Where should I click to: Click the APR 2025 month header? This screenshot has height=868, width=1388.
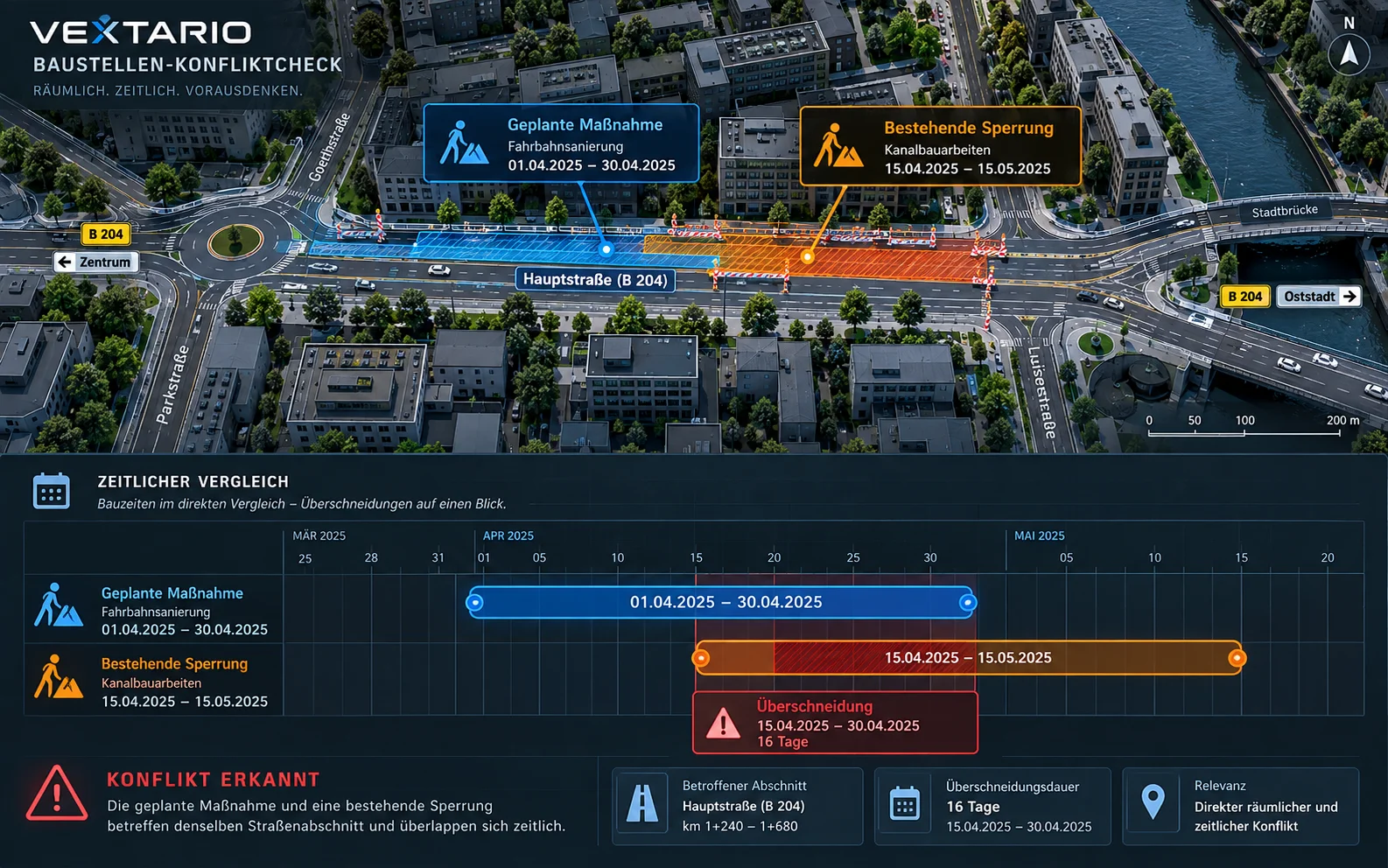(508, 535)
